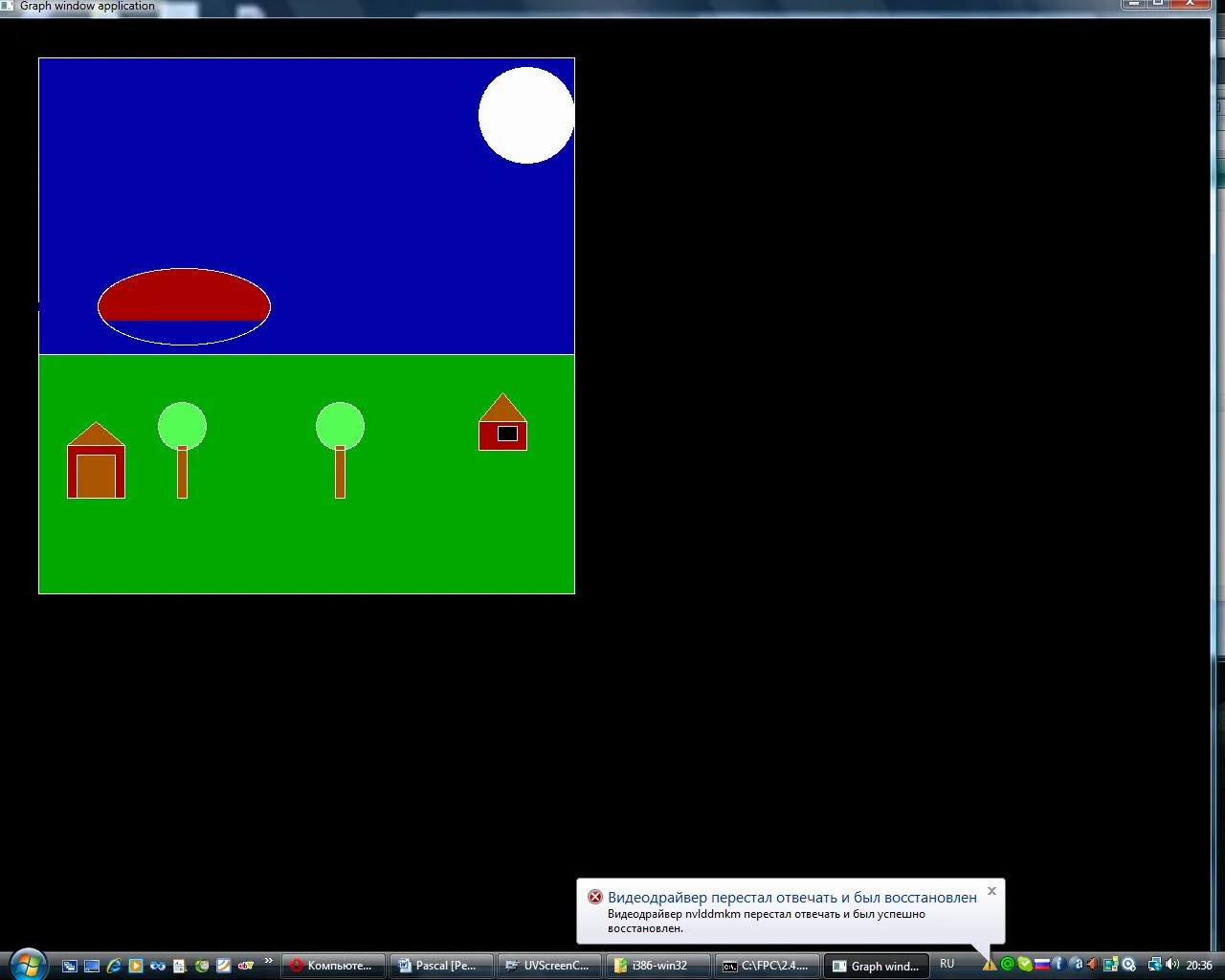Open the network connection tray icon
Viewport: 1225px width, 980px height.
coord(1154,965)
